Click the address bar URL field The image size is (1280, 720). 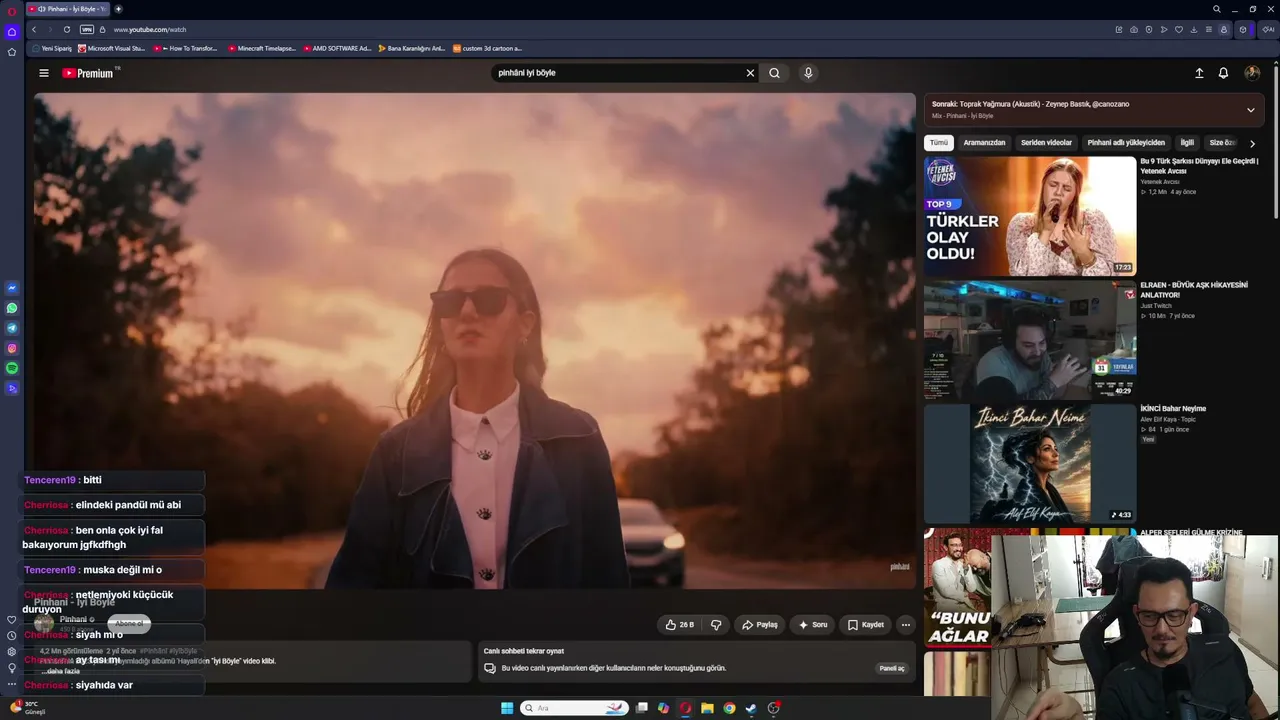(600, 30)
